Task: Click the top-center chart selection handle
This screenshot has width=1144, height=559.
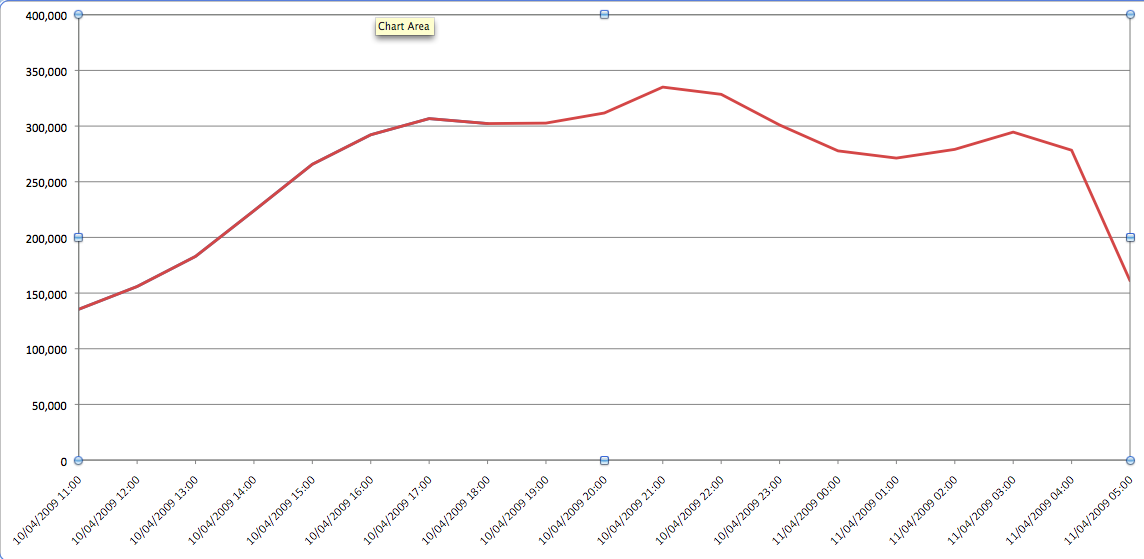Action: pos(604,15)
